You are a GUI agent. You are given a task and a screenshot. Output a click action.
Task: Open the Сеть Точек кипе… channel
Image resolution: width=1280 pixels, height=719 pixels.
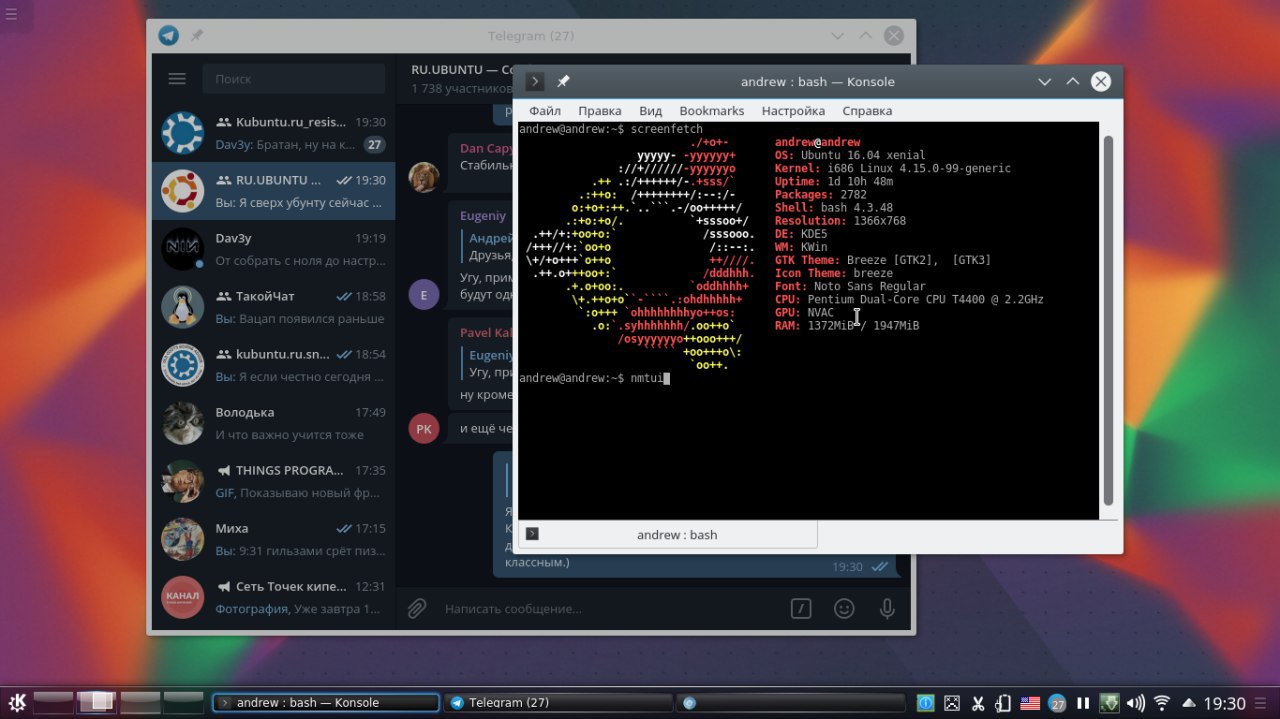(274, 597)
